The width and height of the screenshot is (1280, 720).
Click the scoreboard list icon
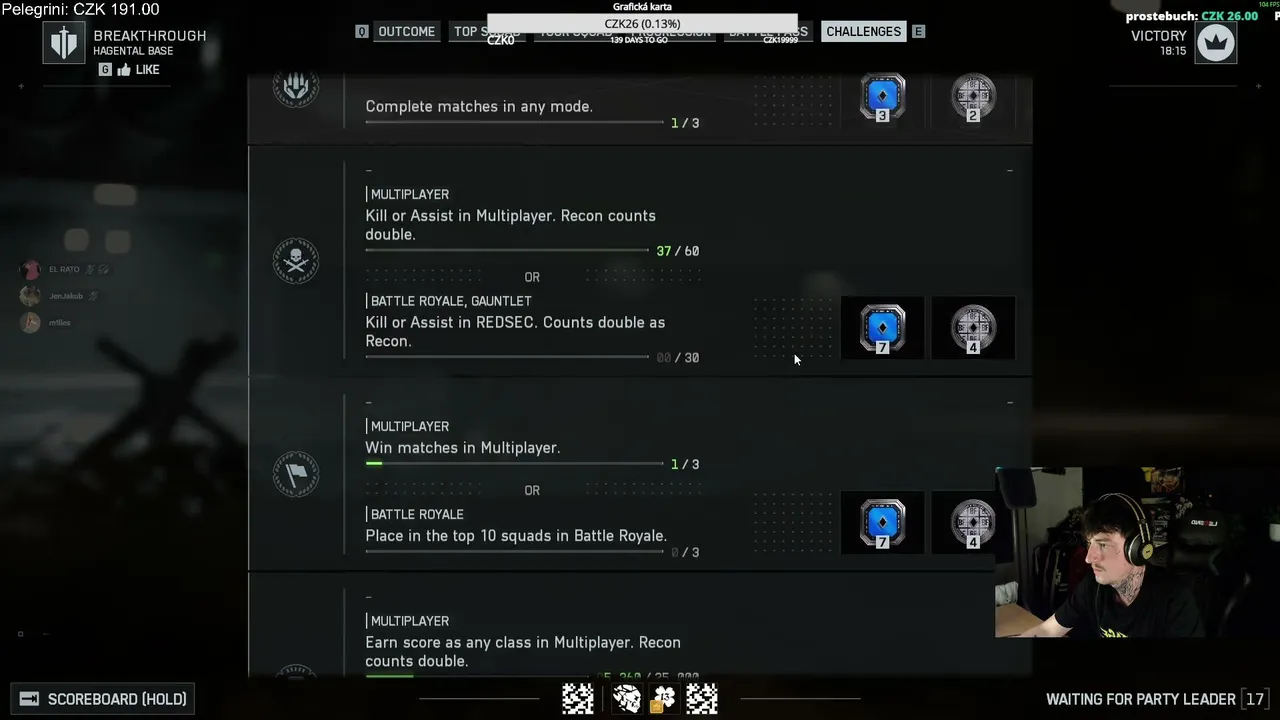pyautogui.click(x=29, y=699)
